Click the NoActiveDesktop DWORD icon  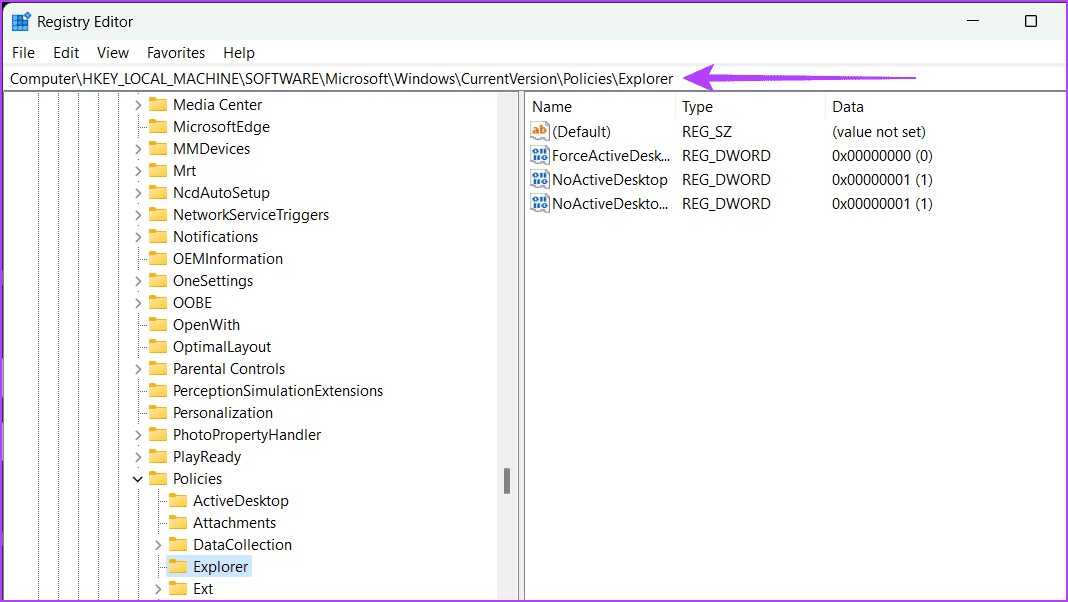539,179
